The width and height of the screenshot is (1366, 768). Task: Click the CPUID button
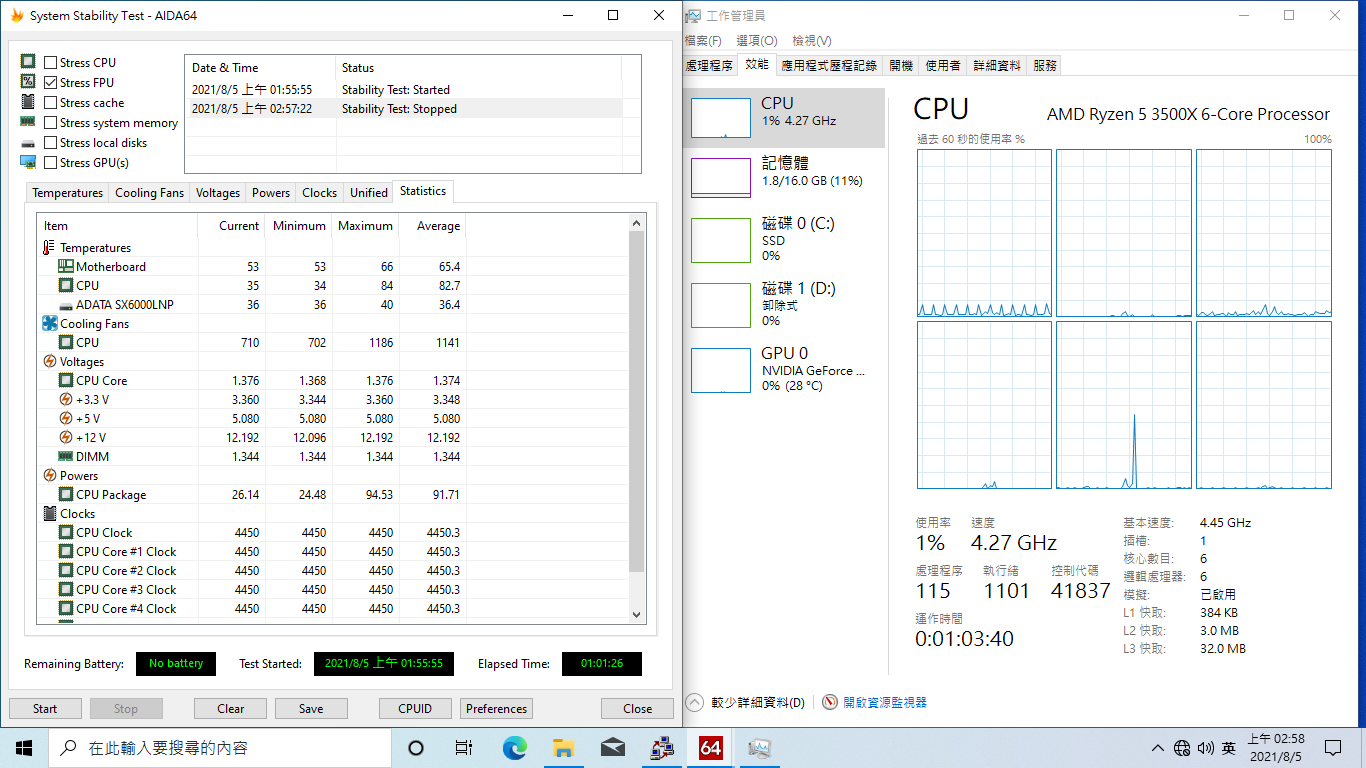415,708
